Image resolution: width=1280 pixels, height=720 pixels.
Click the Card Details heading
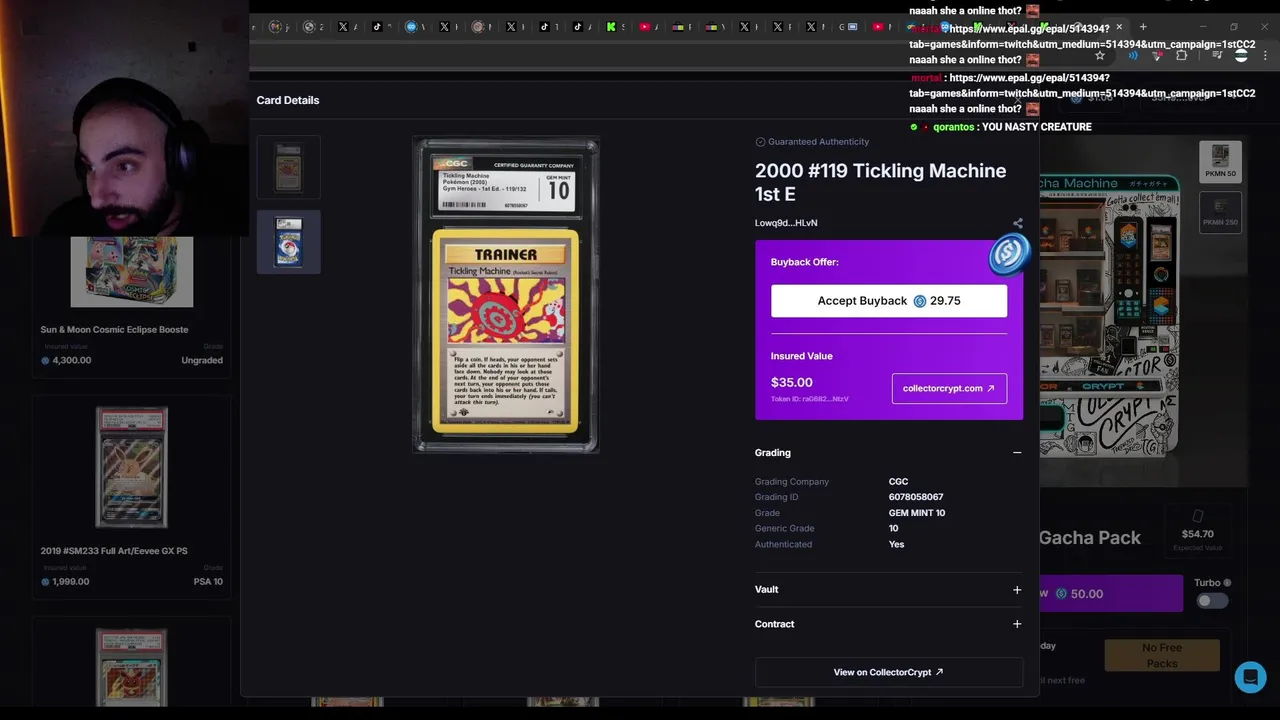(x=288, y=100)
